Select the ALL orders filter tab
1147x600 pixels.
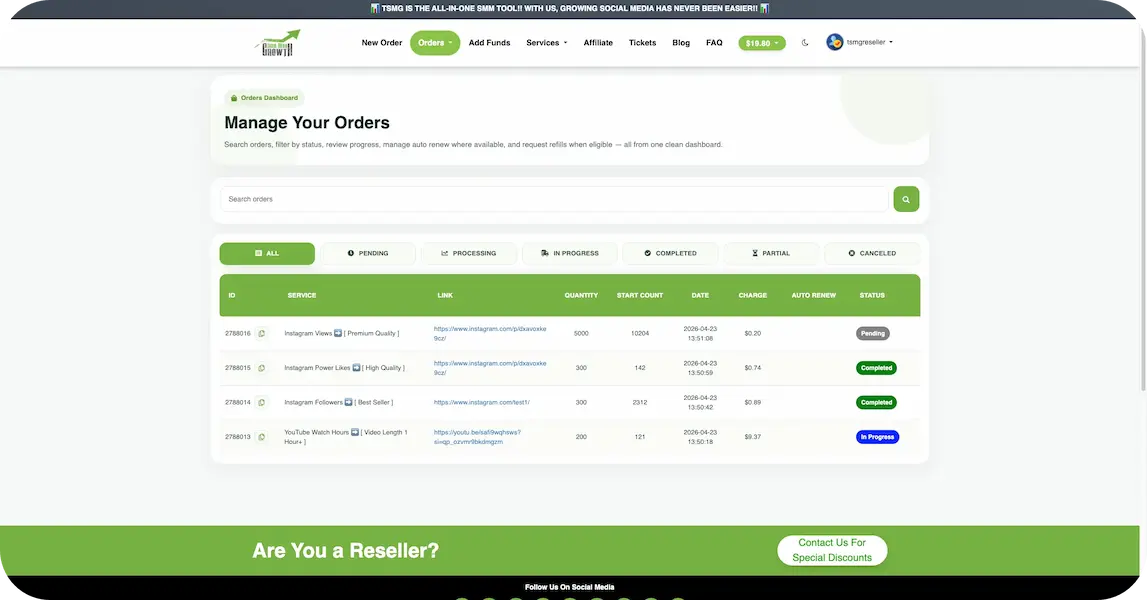tap(267, 253)
